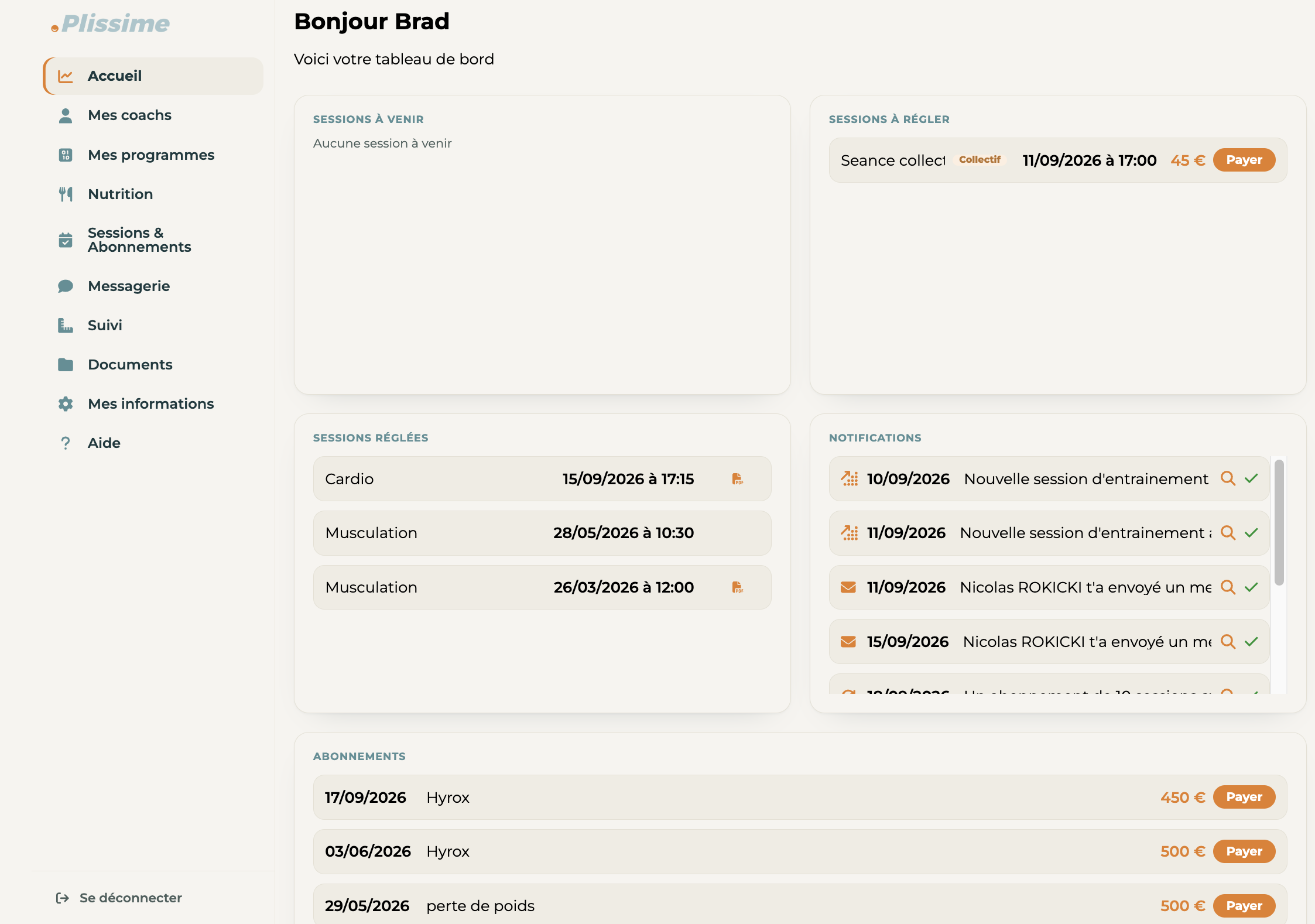
Task: Check off 11/09/2026 Nouvelle session notification
Action: pos(1251,533)
